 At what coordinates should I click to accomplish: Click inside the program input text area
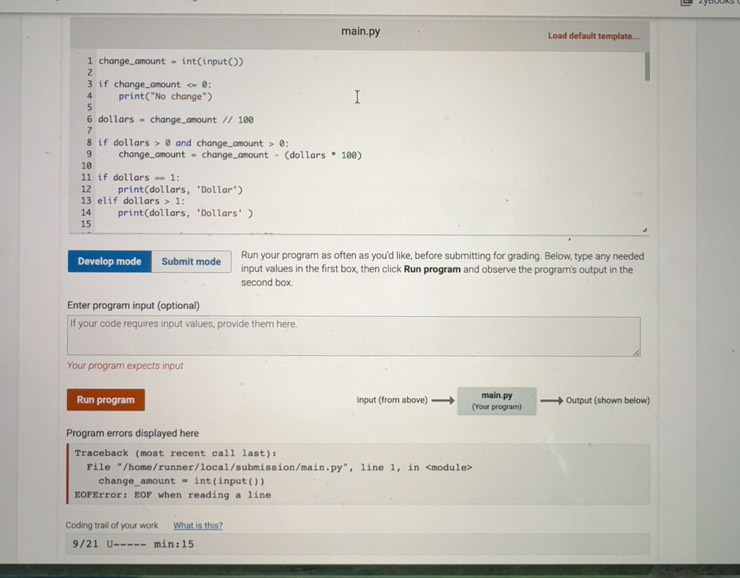point(353,336)
